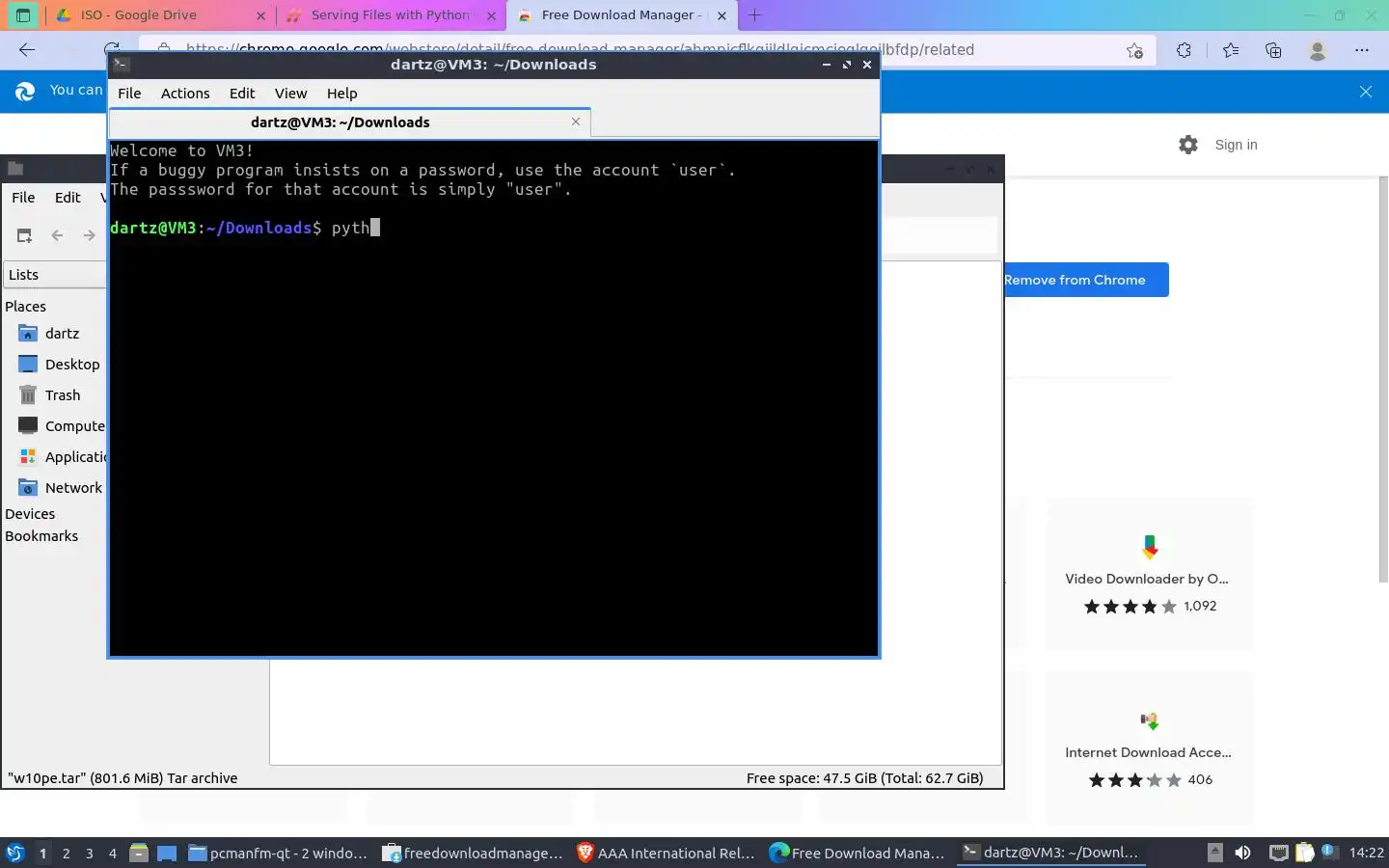Open the Actions menu in the terminal

pos(185,94)
